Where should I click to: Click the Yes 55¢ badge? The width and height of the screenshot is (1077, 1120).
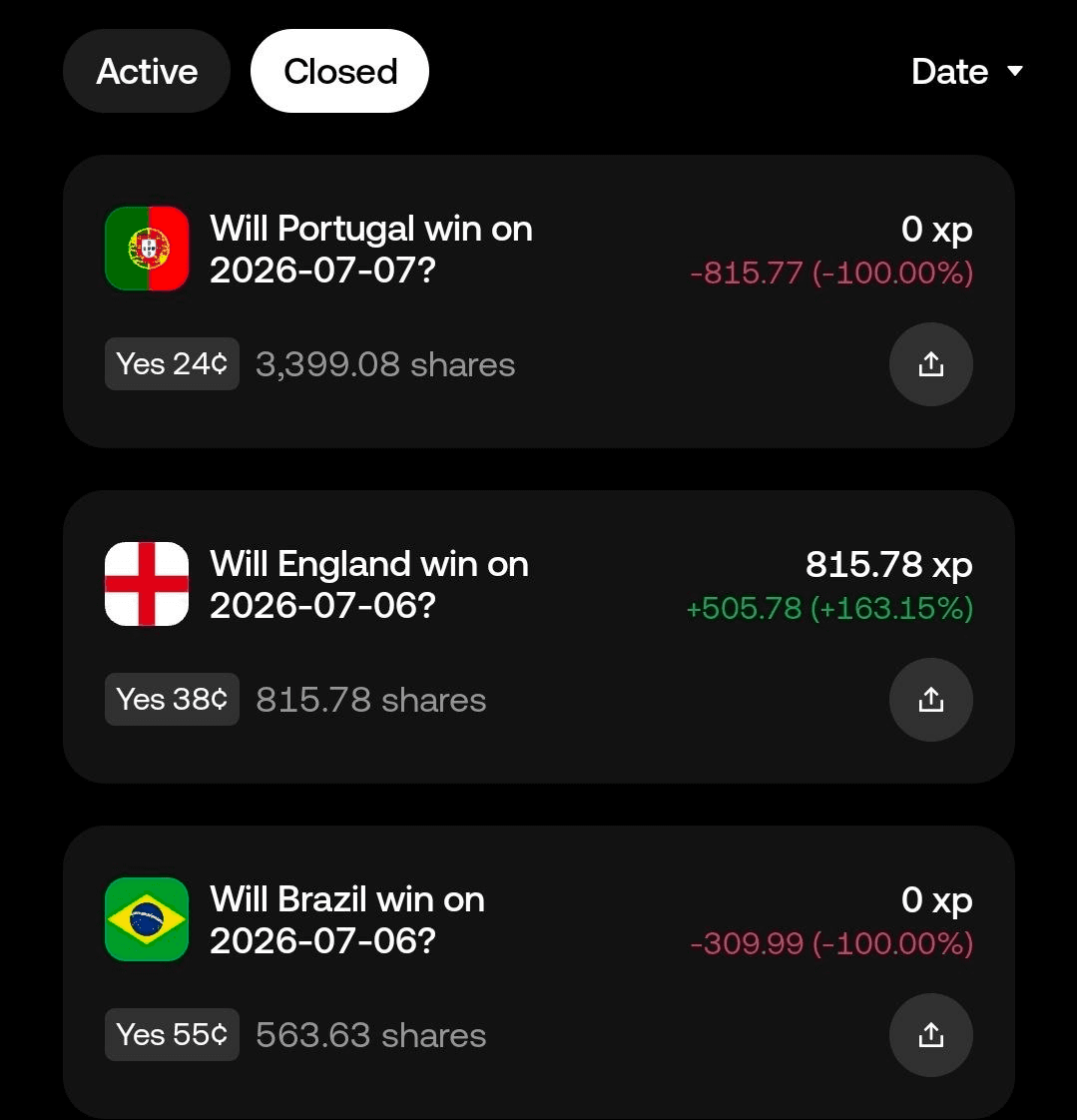(x=172, y=1035)
